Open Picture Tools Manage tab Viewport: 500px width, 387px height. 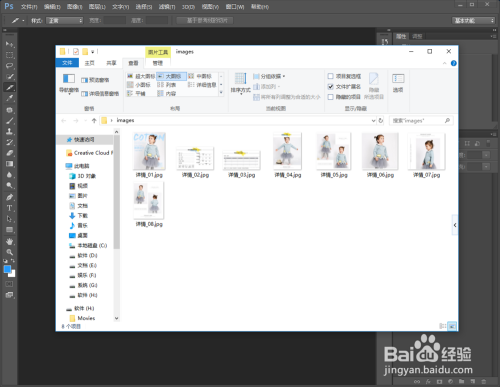tap(158, 63)
